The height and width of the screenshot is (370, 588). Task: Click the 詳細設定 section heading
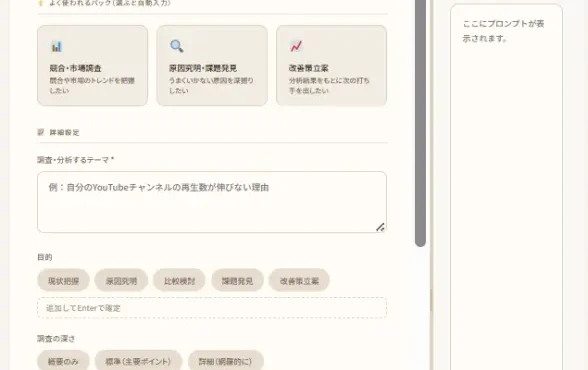coord(64,132)
